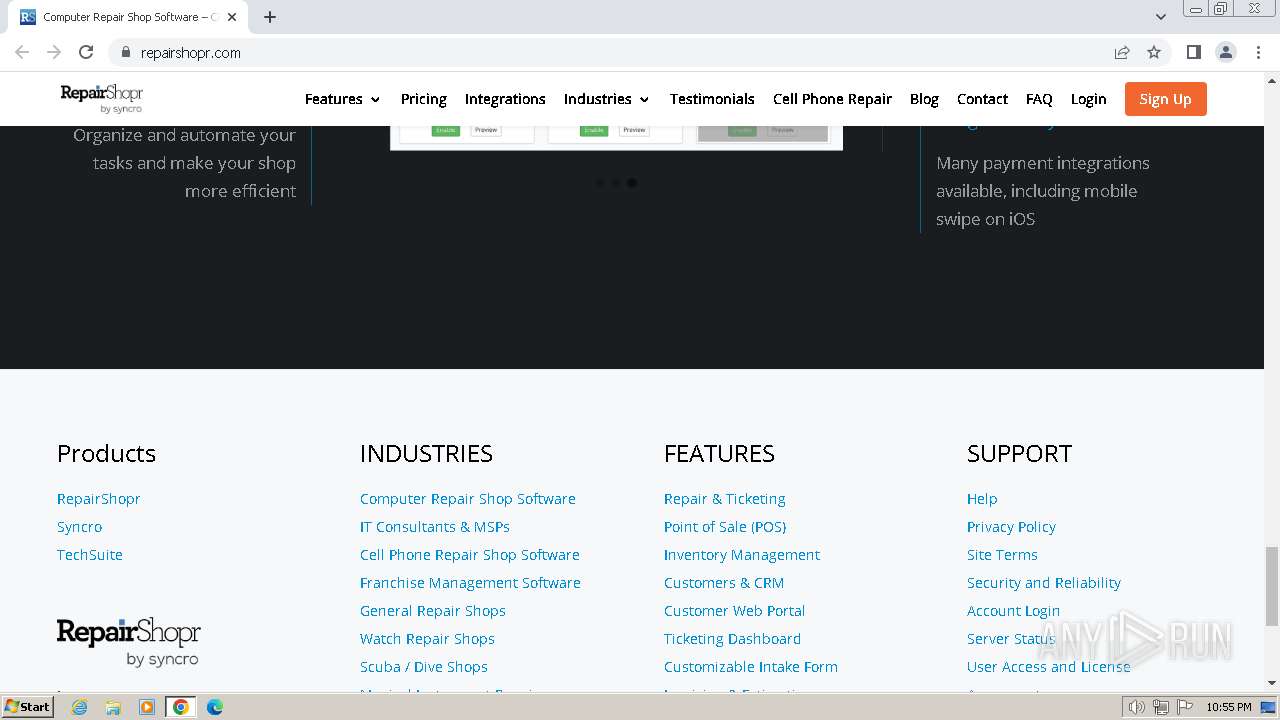Close the Computer Repair Shop Software tab
The image size is (1280, 720).
(x=232, y=17)
